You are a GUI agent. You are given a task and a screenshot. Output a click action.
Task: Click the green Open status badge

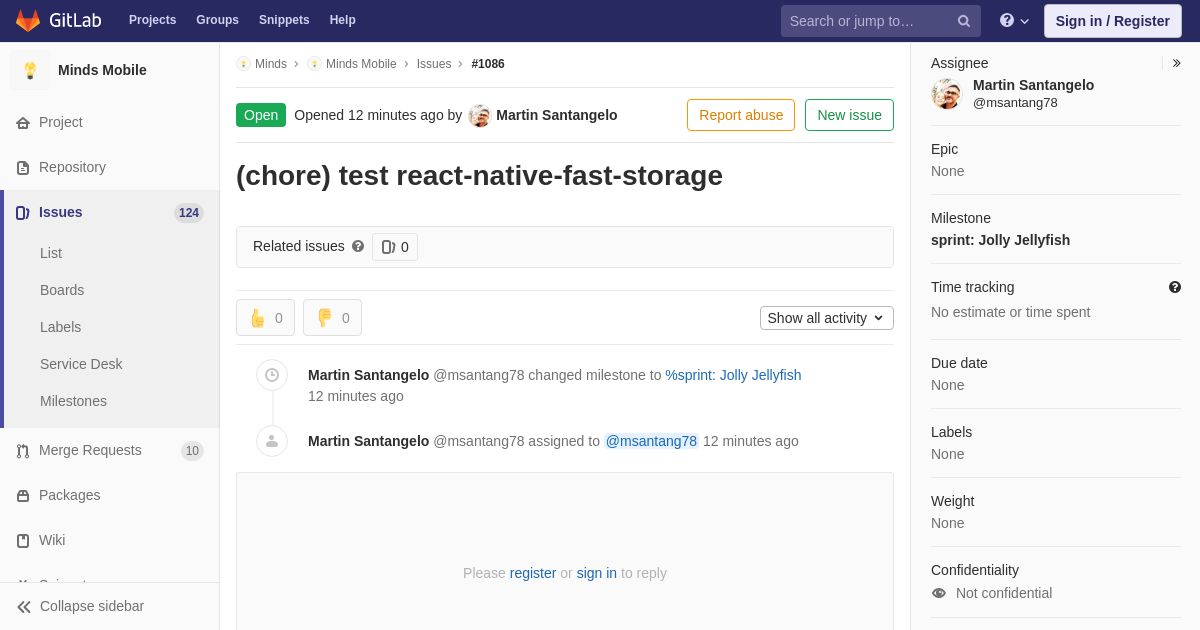pyautogui.click(x=261, y=115)
